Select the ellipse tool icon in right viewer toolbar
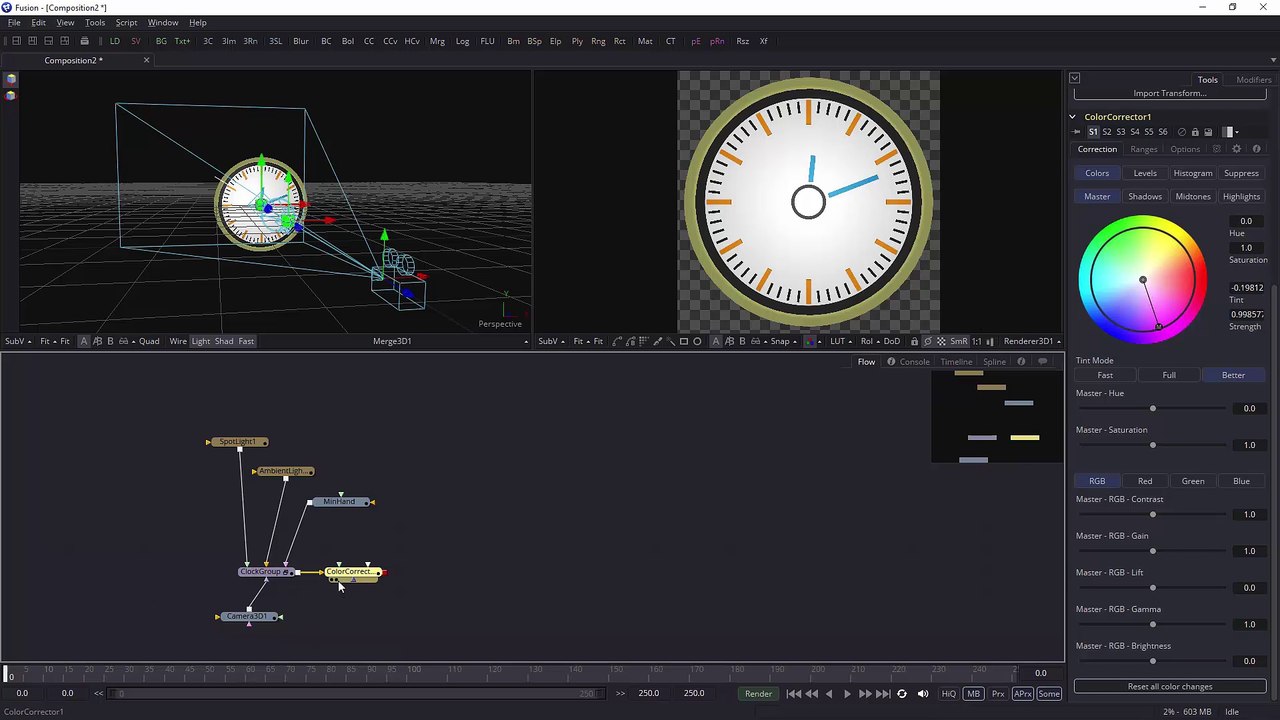Screen dimensions: 1280x720 (x=697, y=341)
